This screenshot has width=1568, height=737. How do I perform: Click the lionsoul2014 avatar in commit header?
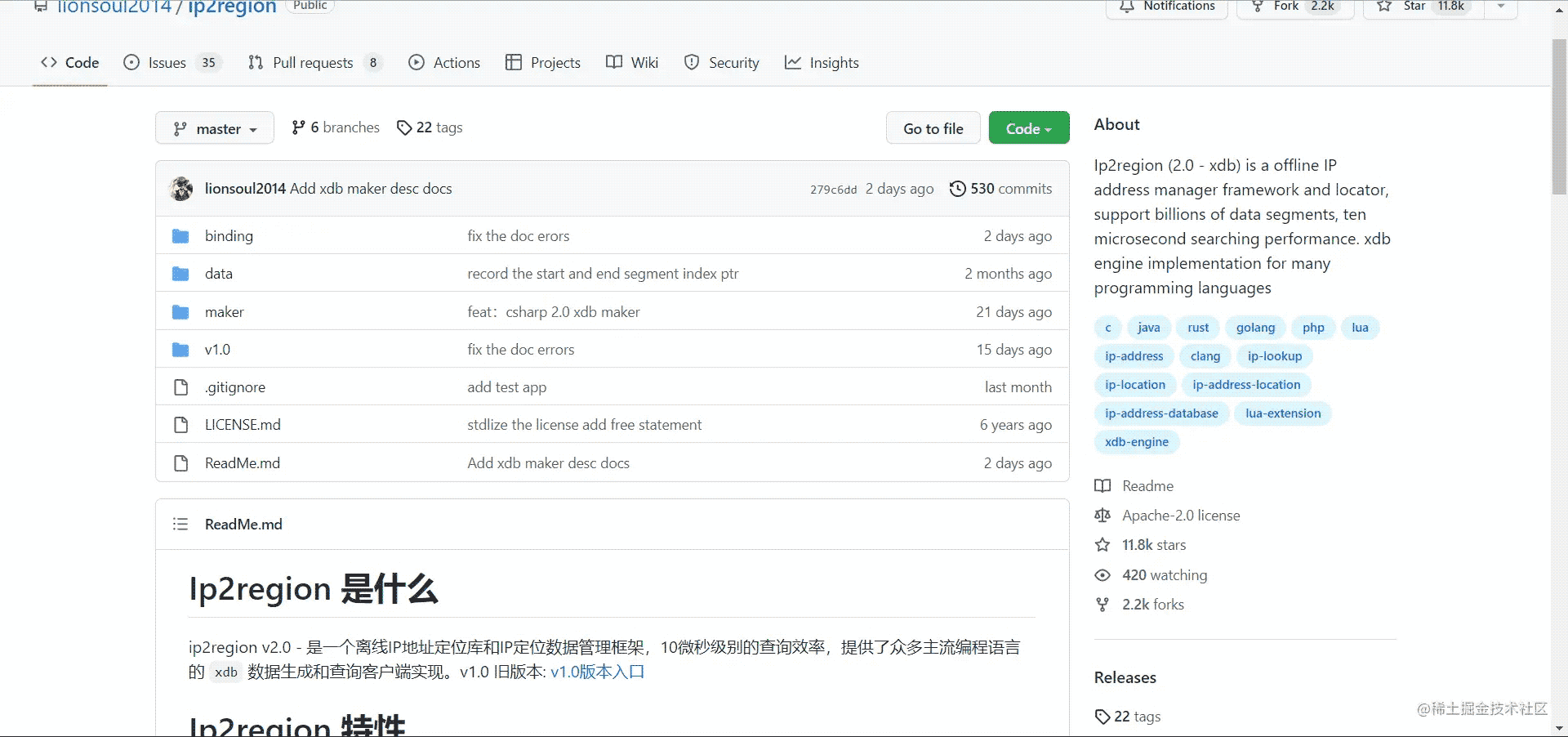coord(181,189)
